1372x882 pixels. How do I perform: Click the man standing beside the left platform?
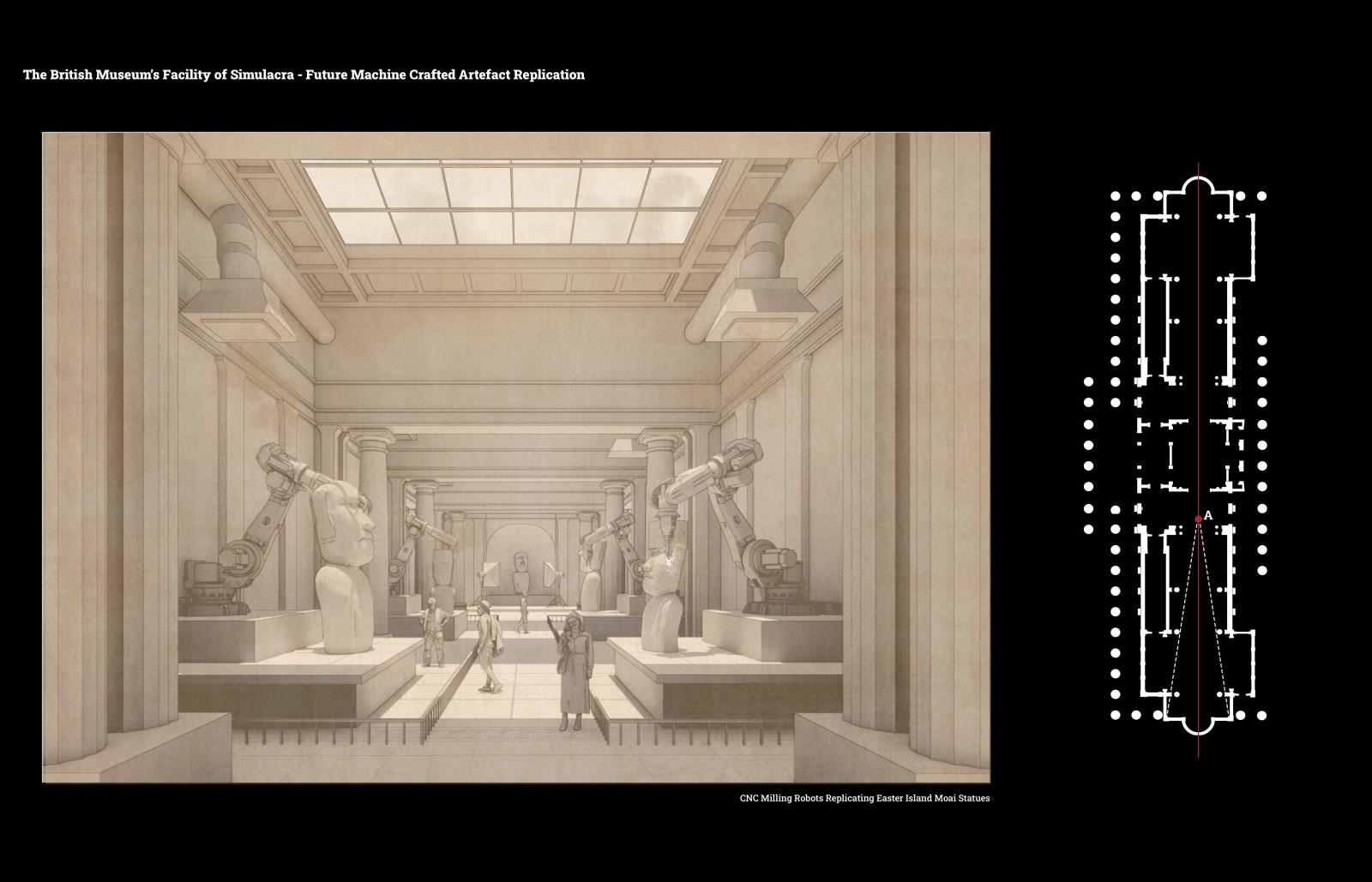[434, 632]
